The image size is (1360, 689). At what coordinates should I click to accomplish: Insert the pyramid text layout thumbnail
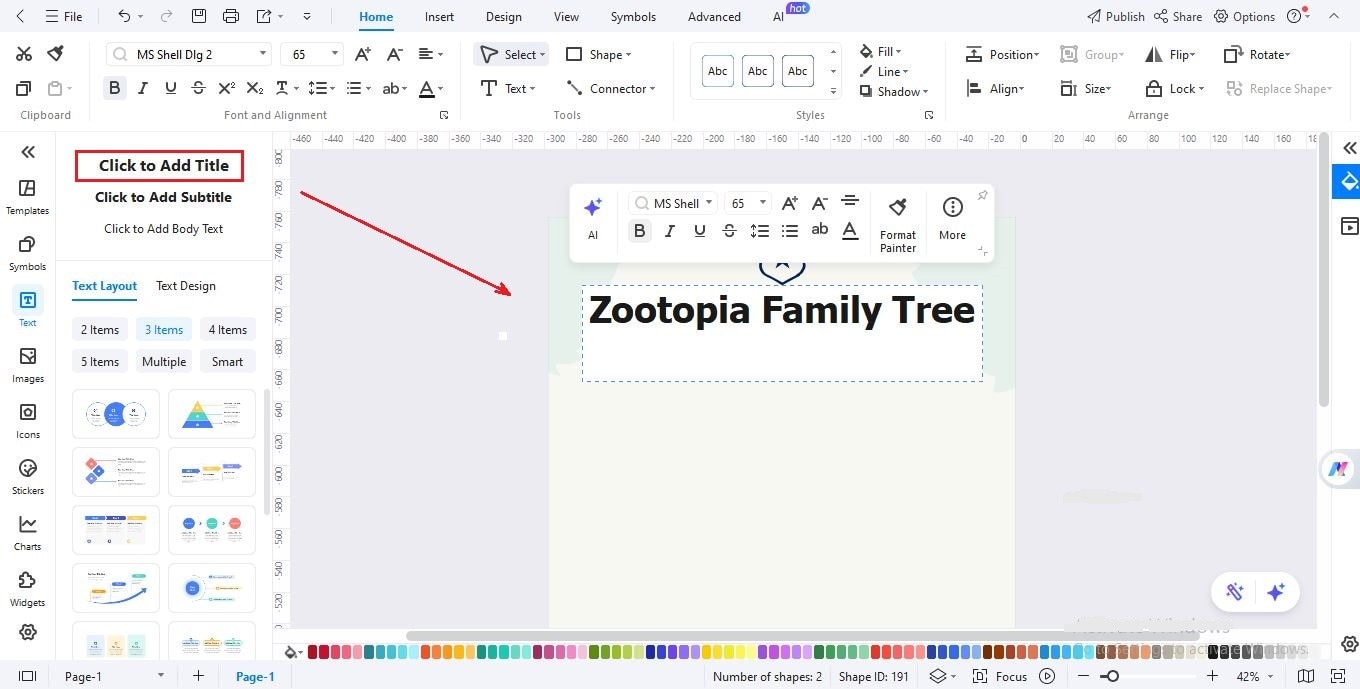(212, 413)
